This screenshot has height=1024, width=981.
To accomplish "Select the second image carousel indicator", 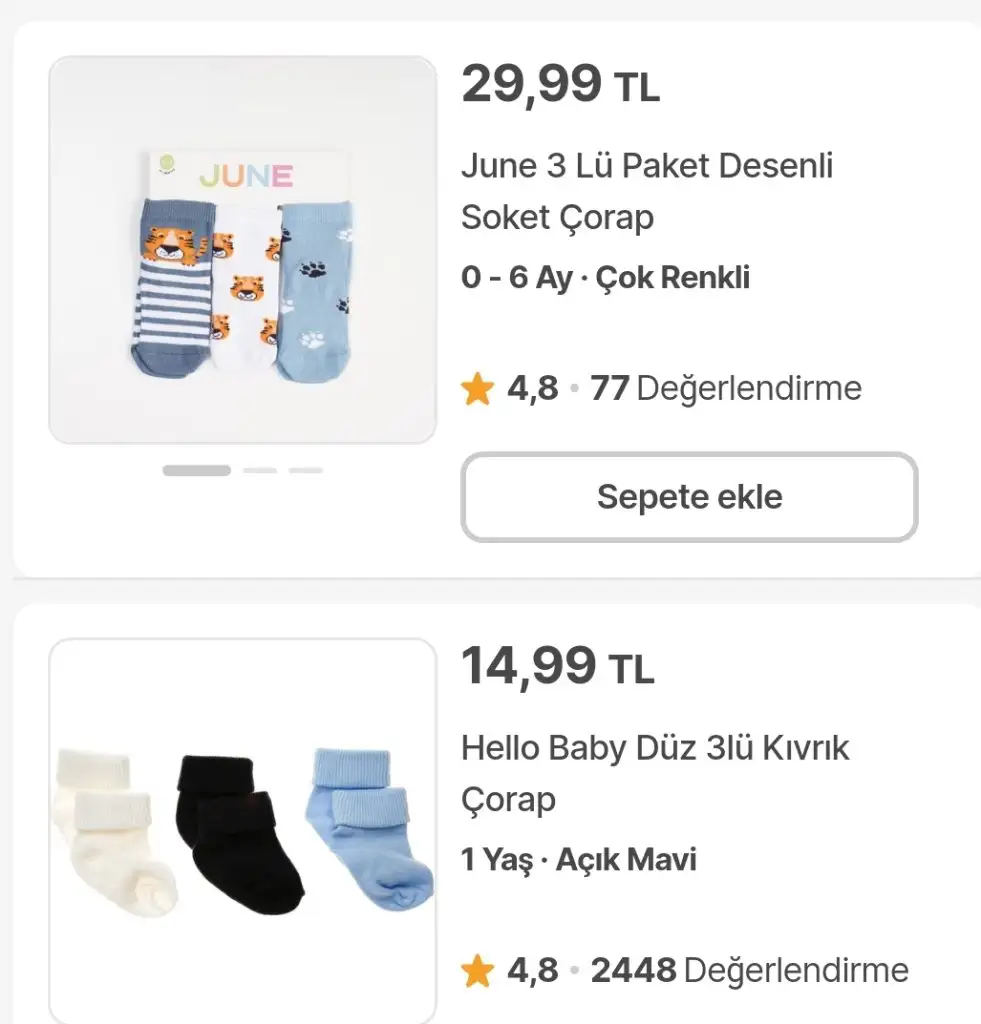I will [260, 470].
